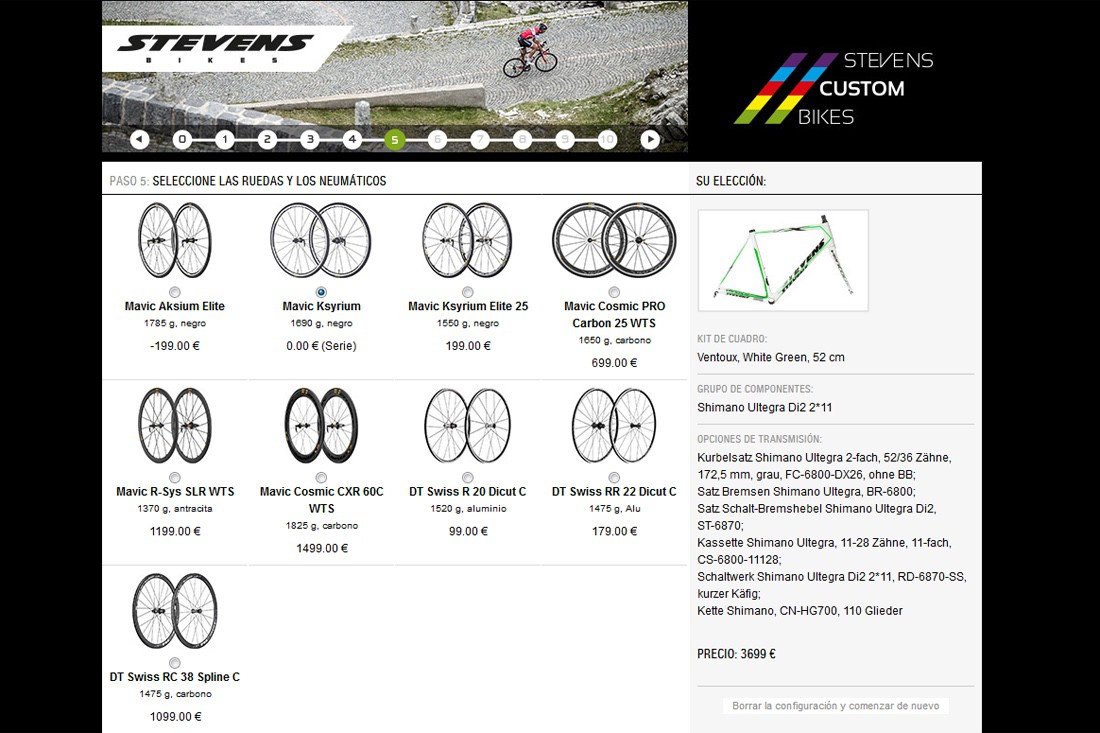Click 'DT Swiss RR 22 Dicut C' label
The width and height of the screenshot is (1100, 733).
point(614,492)
